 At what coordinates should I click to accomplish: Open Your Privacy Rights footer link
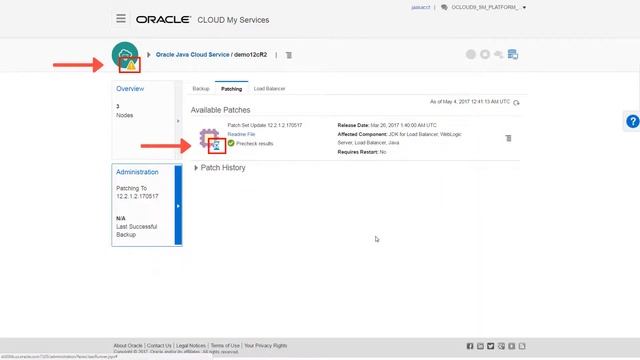pos(266,346)
